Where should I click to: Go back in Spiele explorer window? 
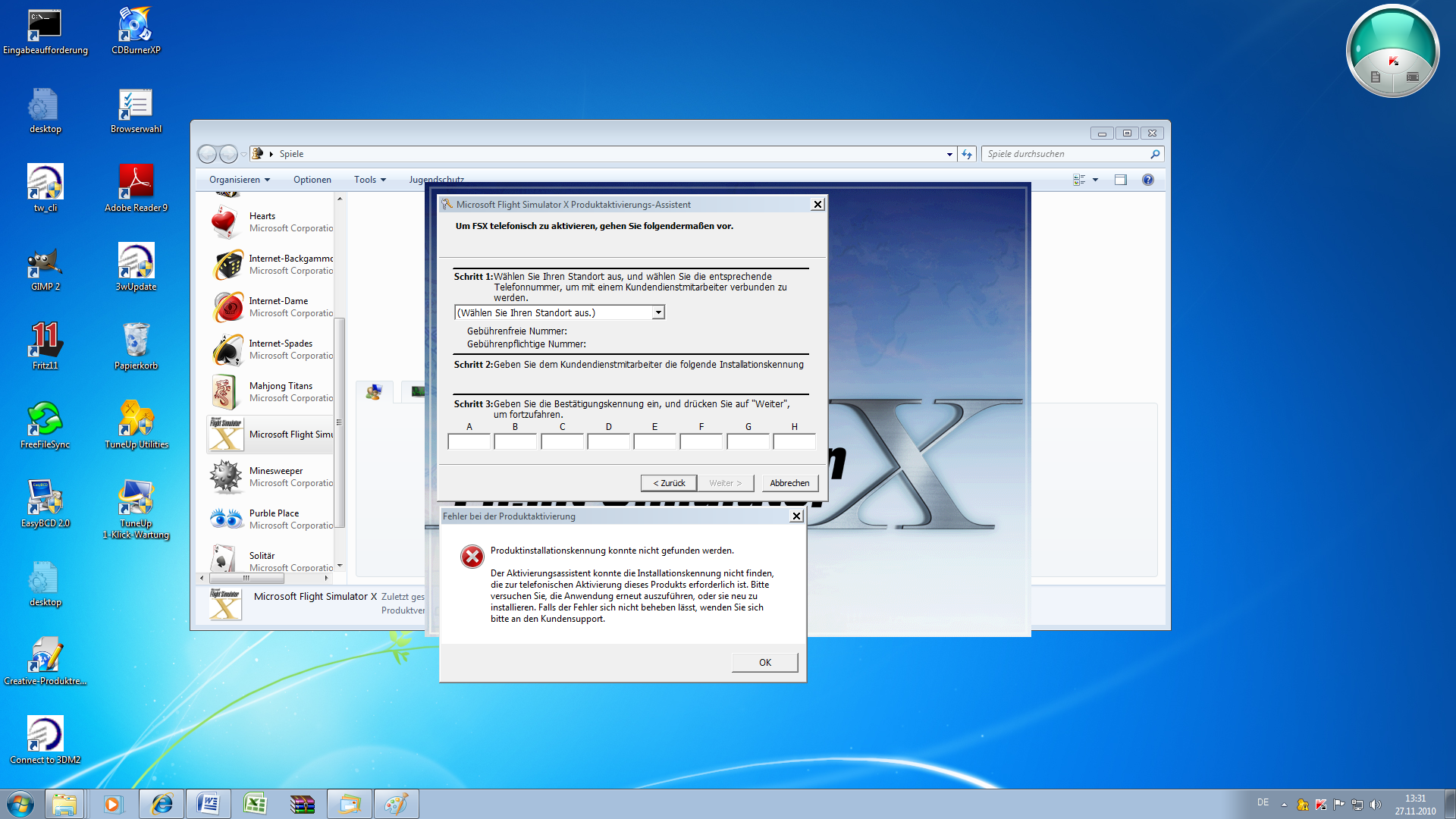point(207,154)
